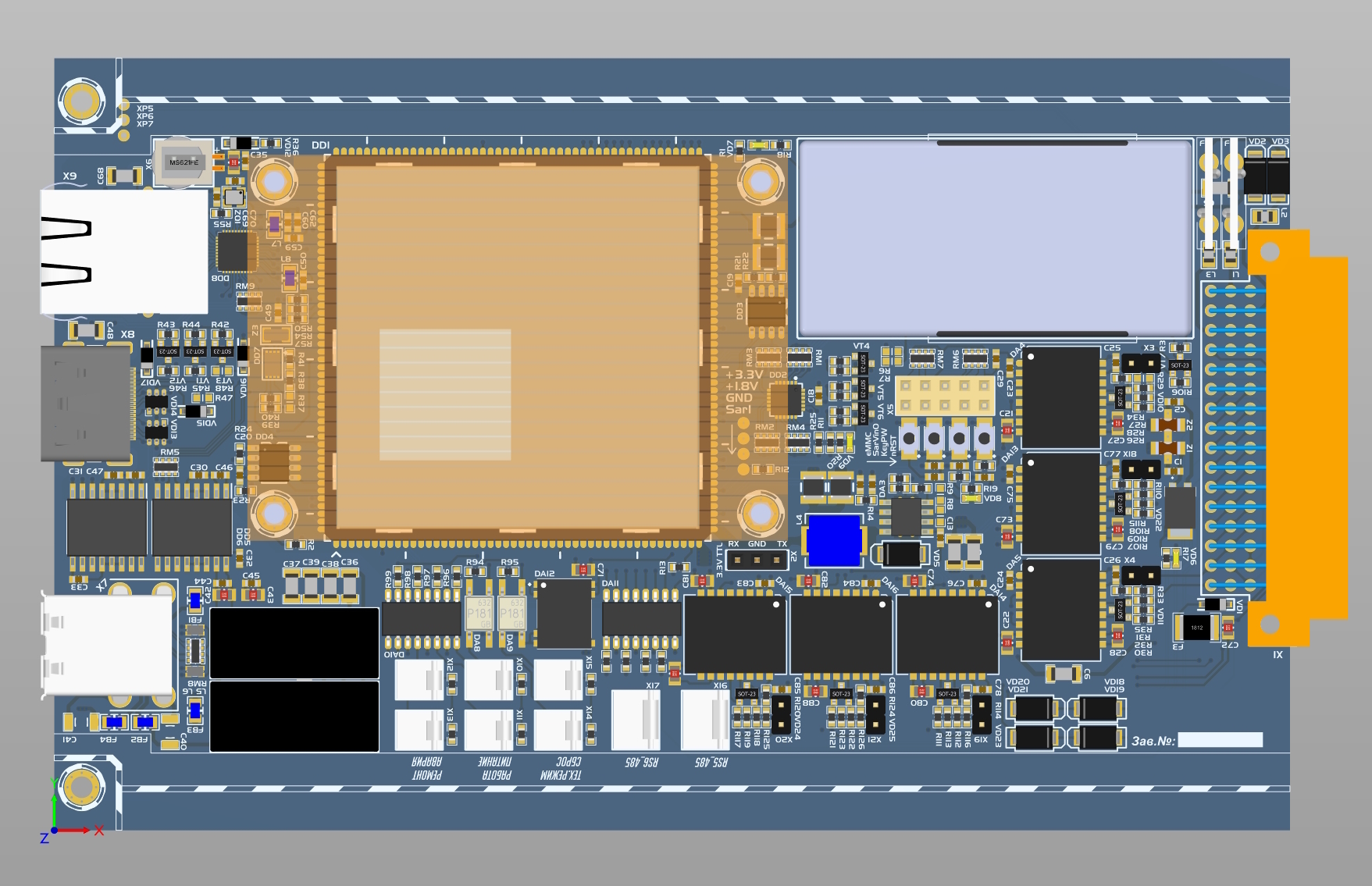Click the yellow X5 pin header
Viewport: 1372px width, 886px height.
point(944,395)
